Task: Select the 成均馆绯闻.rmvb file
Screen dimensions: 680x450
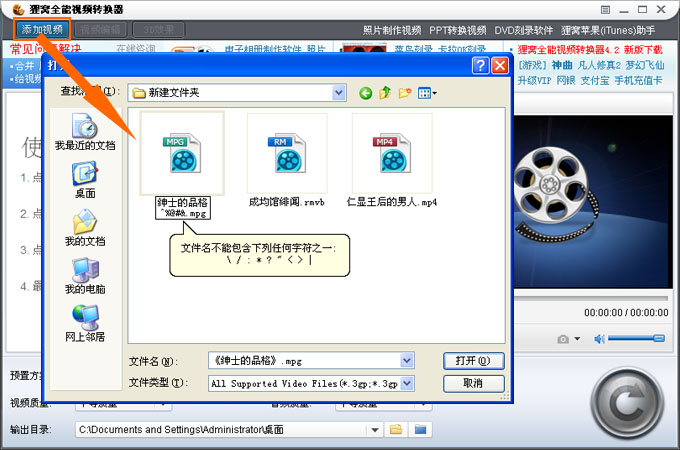Action: 287,153
